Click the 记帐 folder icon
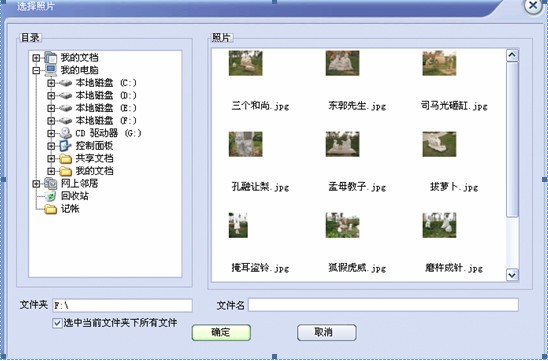 click(51, 209)
